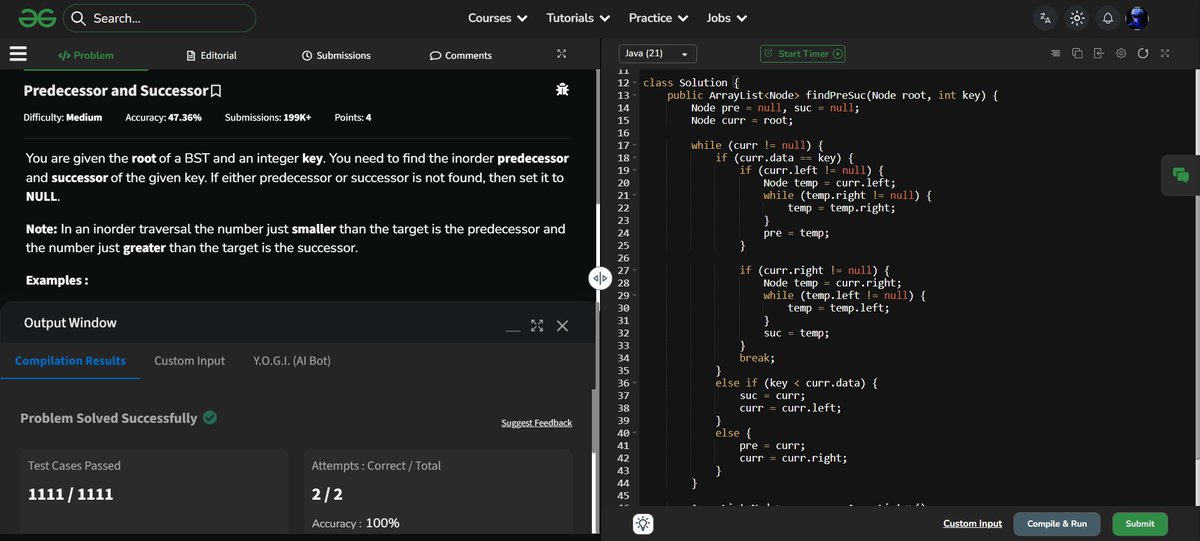Open the floating chat bubble icon
The width and height of the screenshot is (1200, 541).
point(1181,175)
